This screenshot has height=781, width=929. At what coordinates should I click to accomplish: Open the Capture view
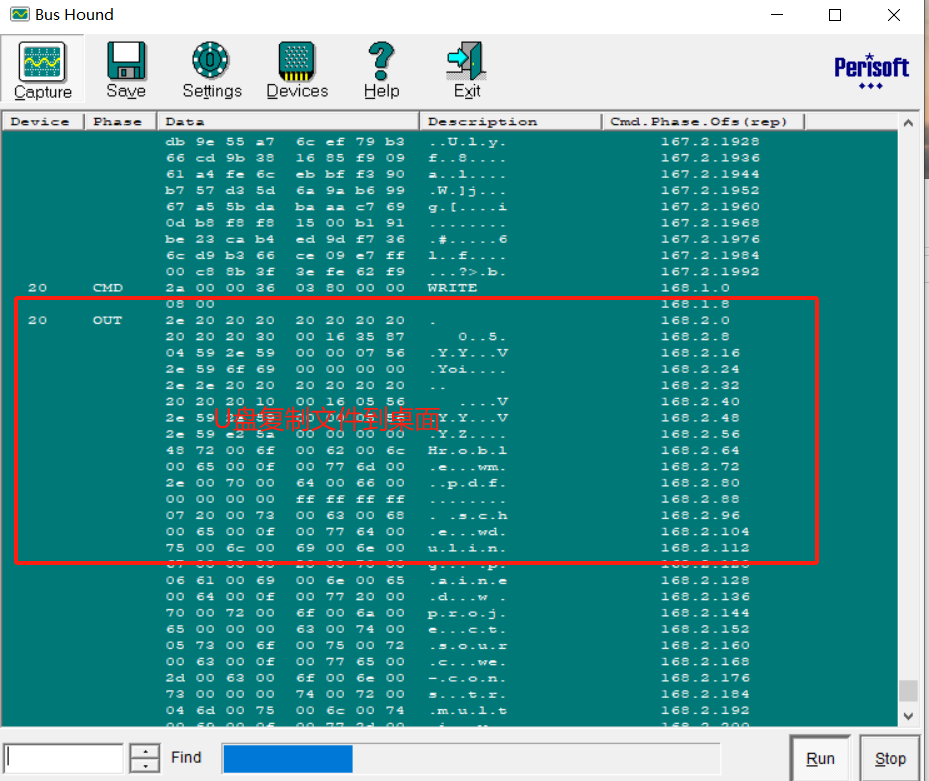43,70
